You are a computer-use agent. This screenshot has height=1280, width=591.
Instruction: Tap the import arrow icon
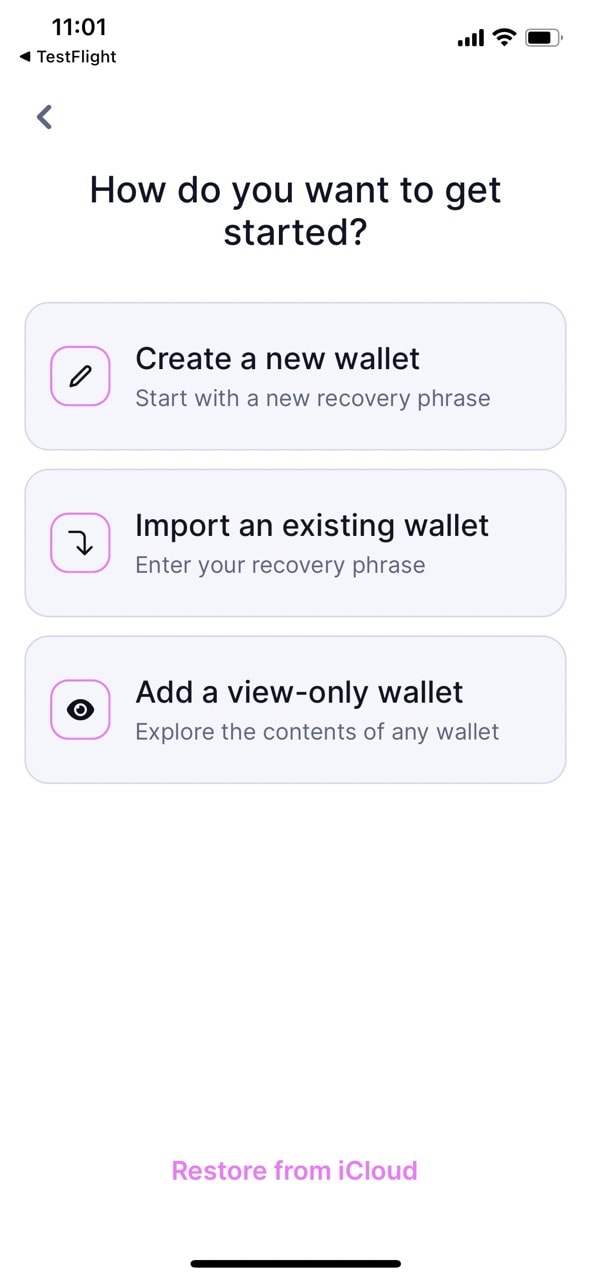pyautogui.click(x=80, y=543)
